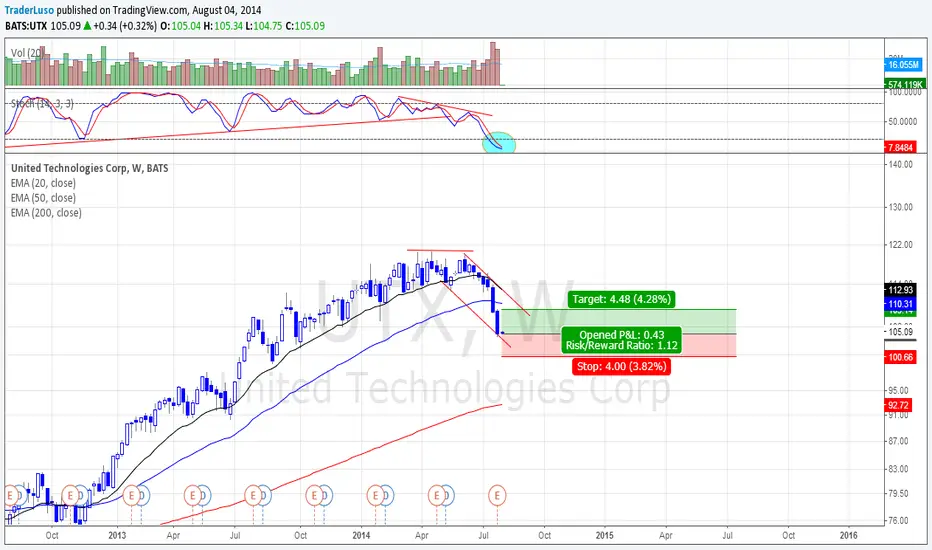Click the cyan circle on the stochastic

(498, 143)
